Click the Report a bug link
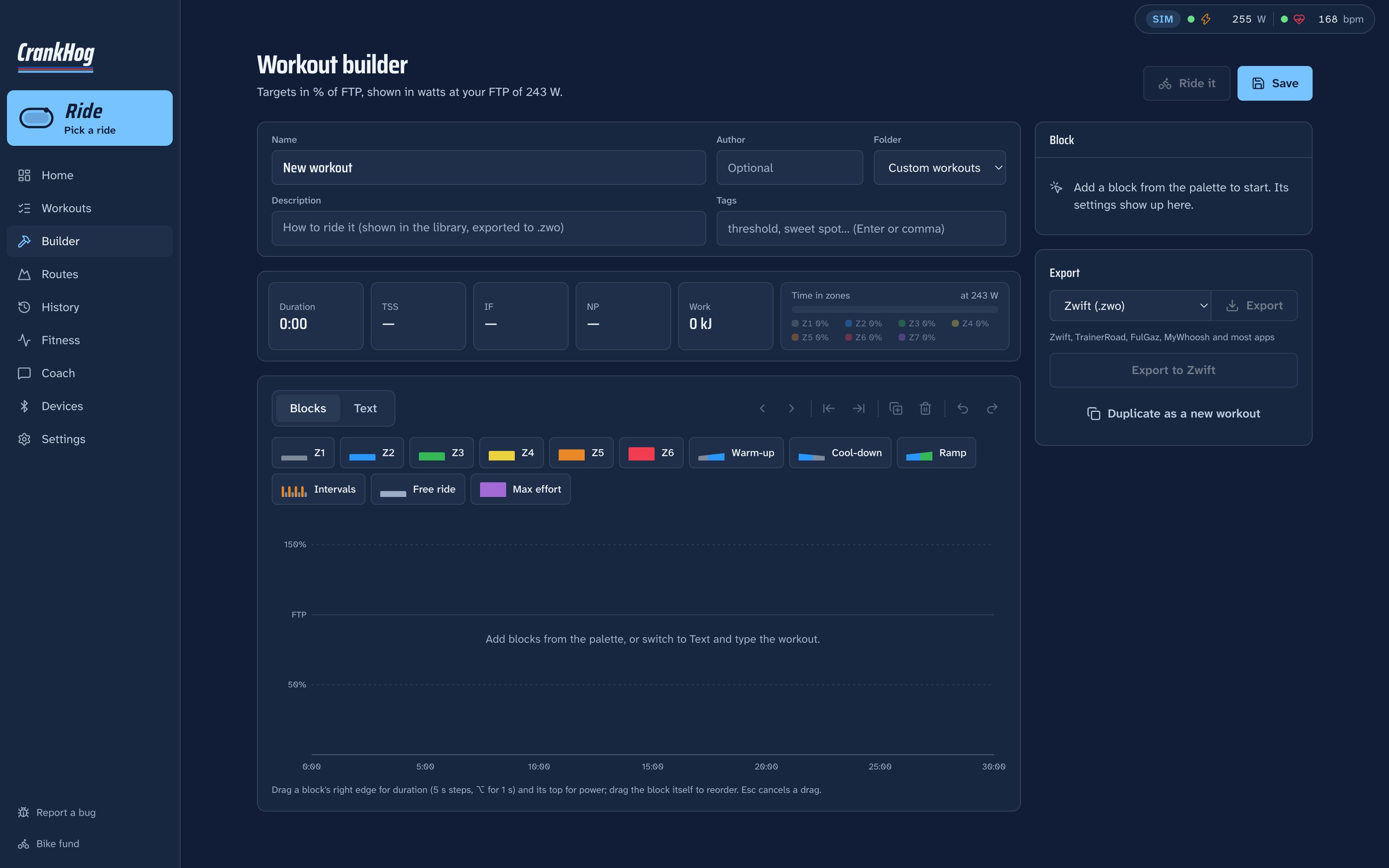 coord(57,812)
